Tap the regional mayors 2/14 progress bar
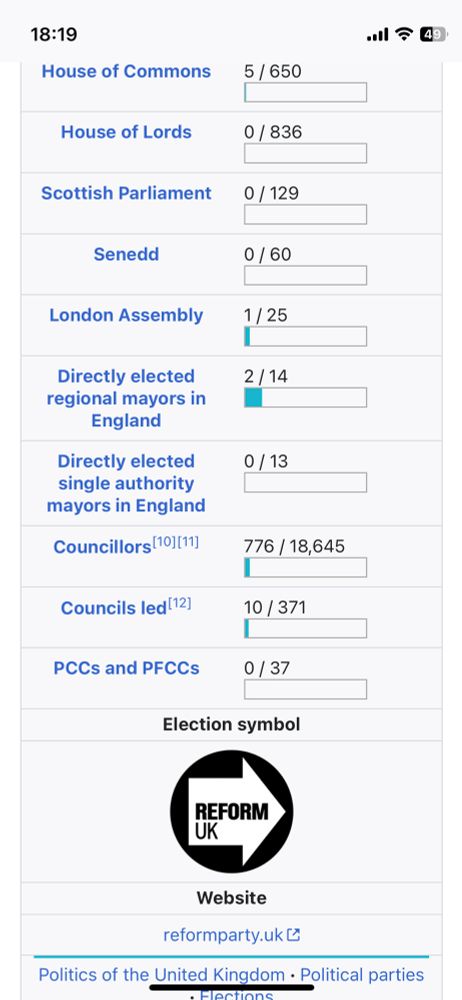 pos(305,397)
